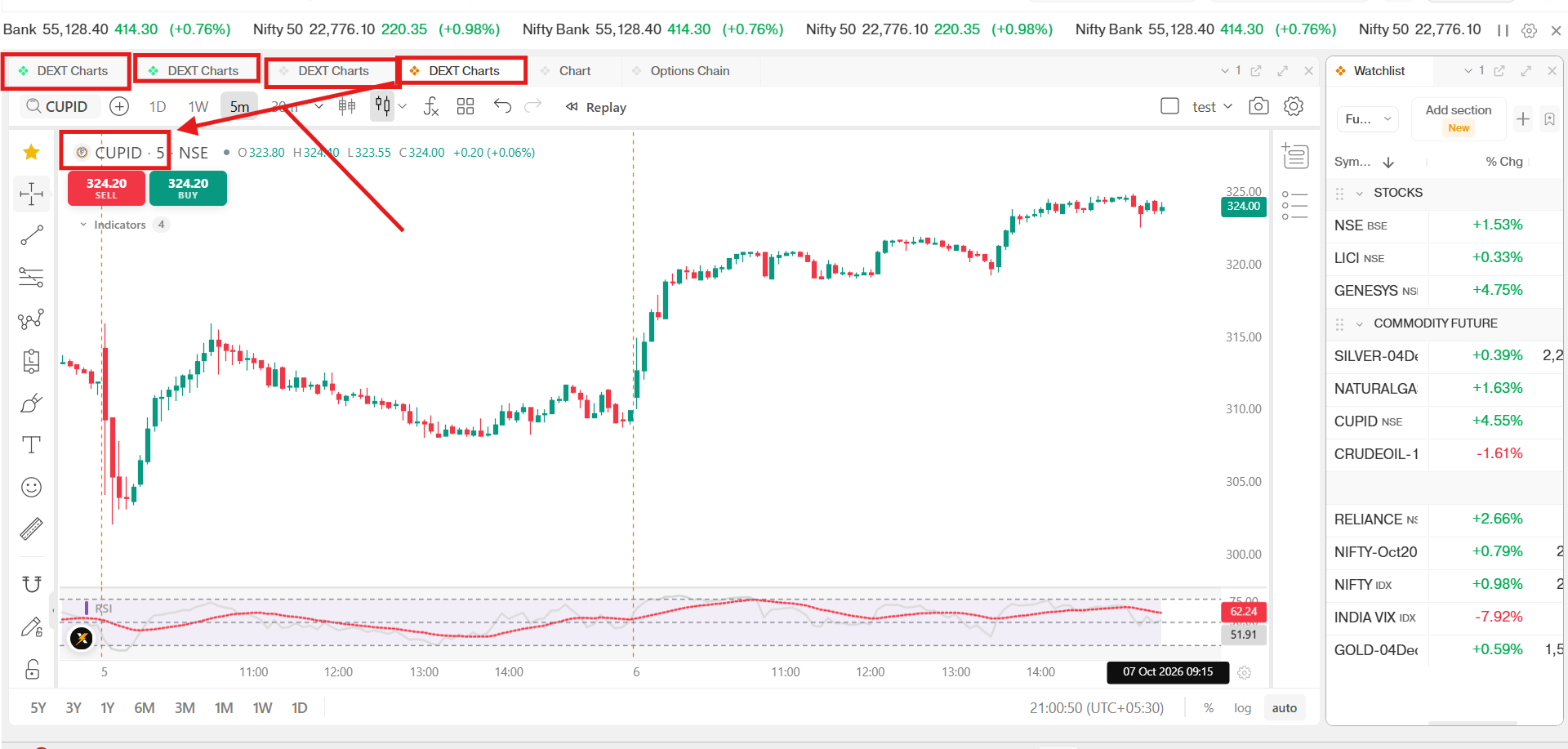
Task: Toggle log scale on price axis
Action: 1242,708
